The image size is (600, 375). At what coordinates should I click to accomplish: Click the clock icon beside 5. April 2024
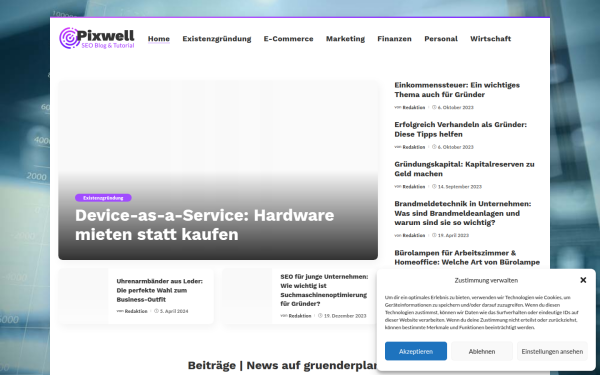[156, 311]
